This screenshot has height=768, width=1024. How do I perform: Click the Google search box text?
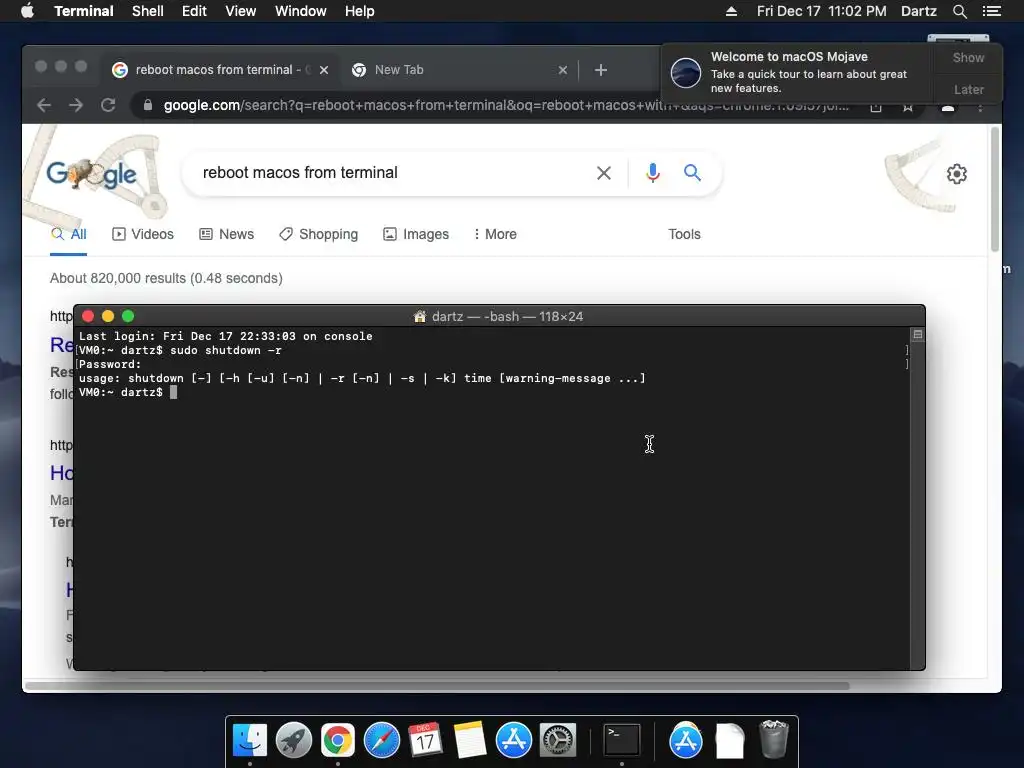pyautogui.click(x=300, y=172)
